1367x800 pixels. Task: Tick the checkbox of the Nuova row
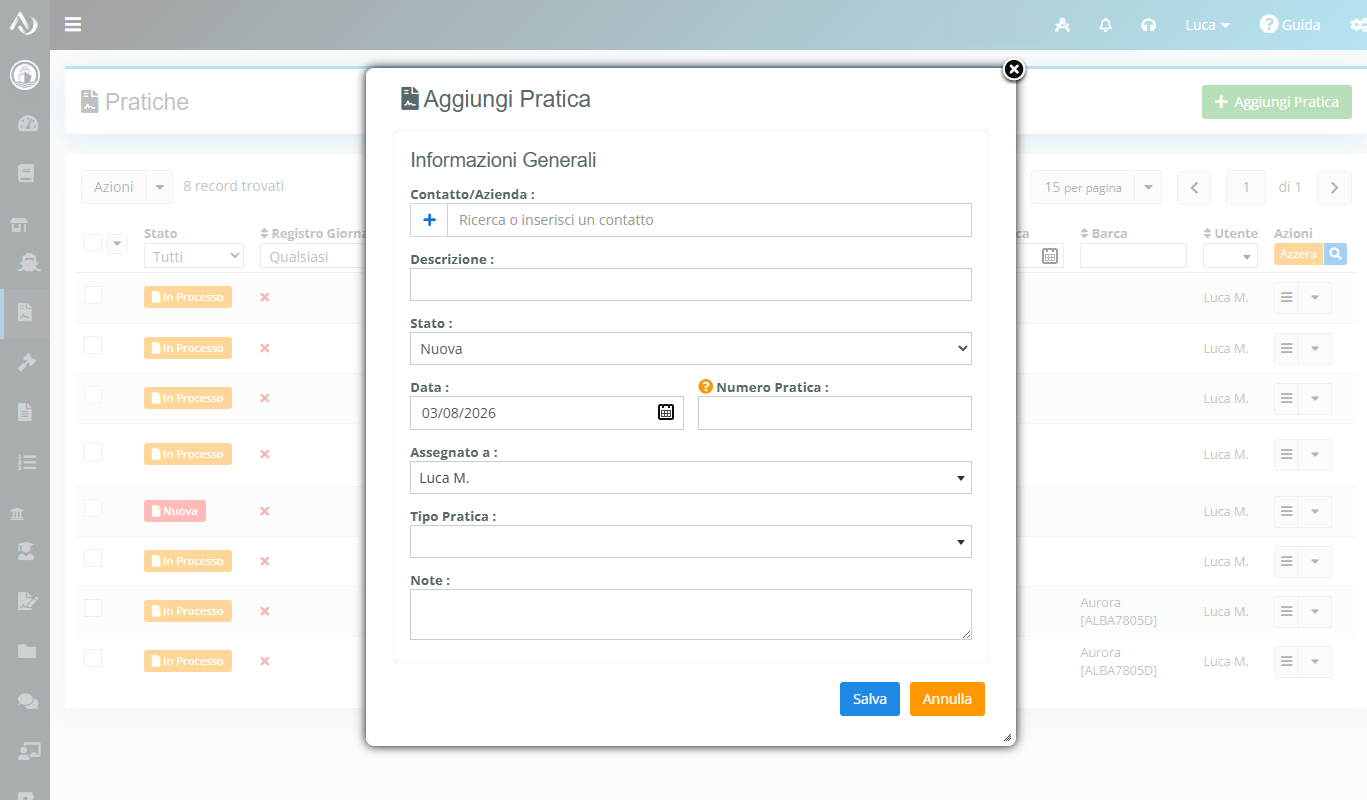click(93, 508)
